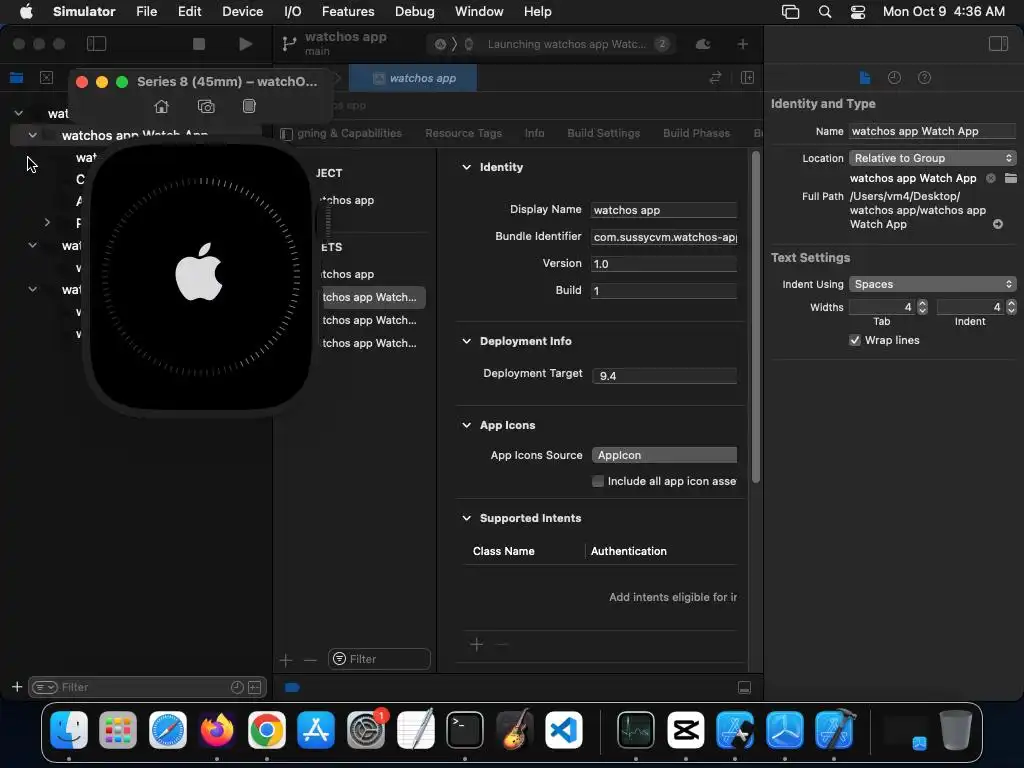
Task: Select the watchos app editor tab
Action: coord(413,78)
